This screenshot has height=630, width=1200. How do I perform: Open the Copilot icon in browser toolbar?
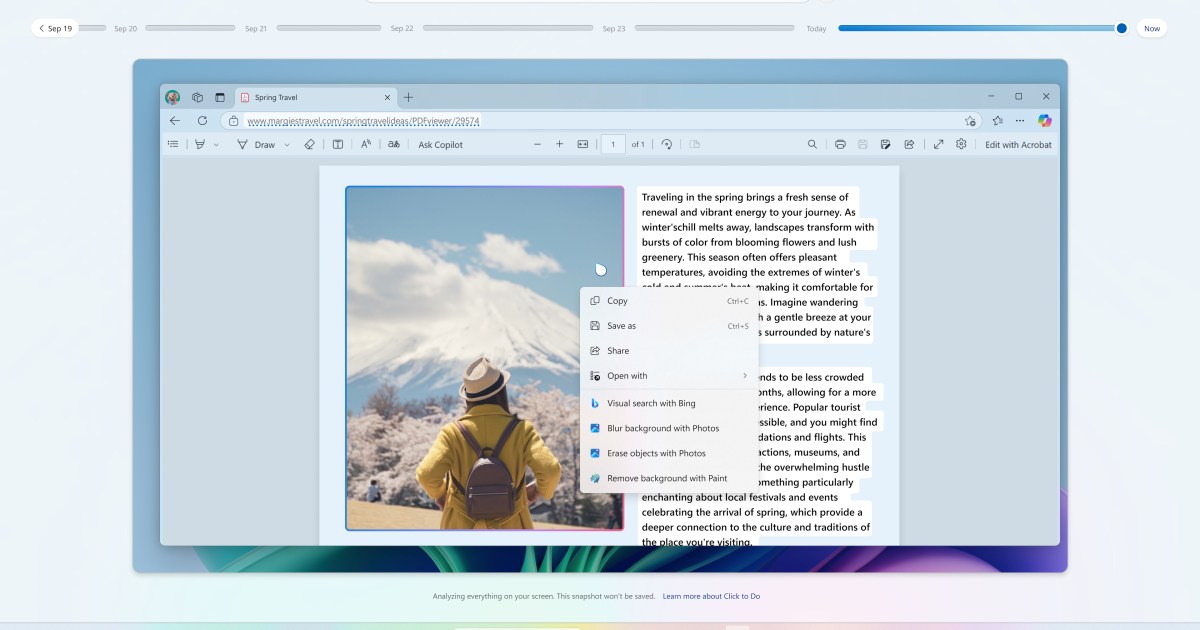[1044, 121]
